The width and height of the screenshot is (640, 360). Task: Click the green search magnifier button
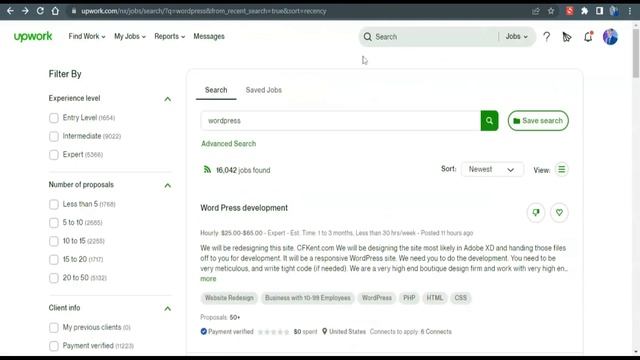coord(489,121)
